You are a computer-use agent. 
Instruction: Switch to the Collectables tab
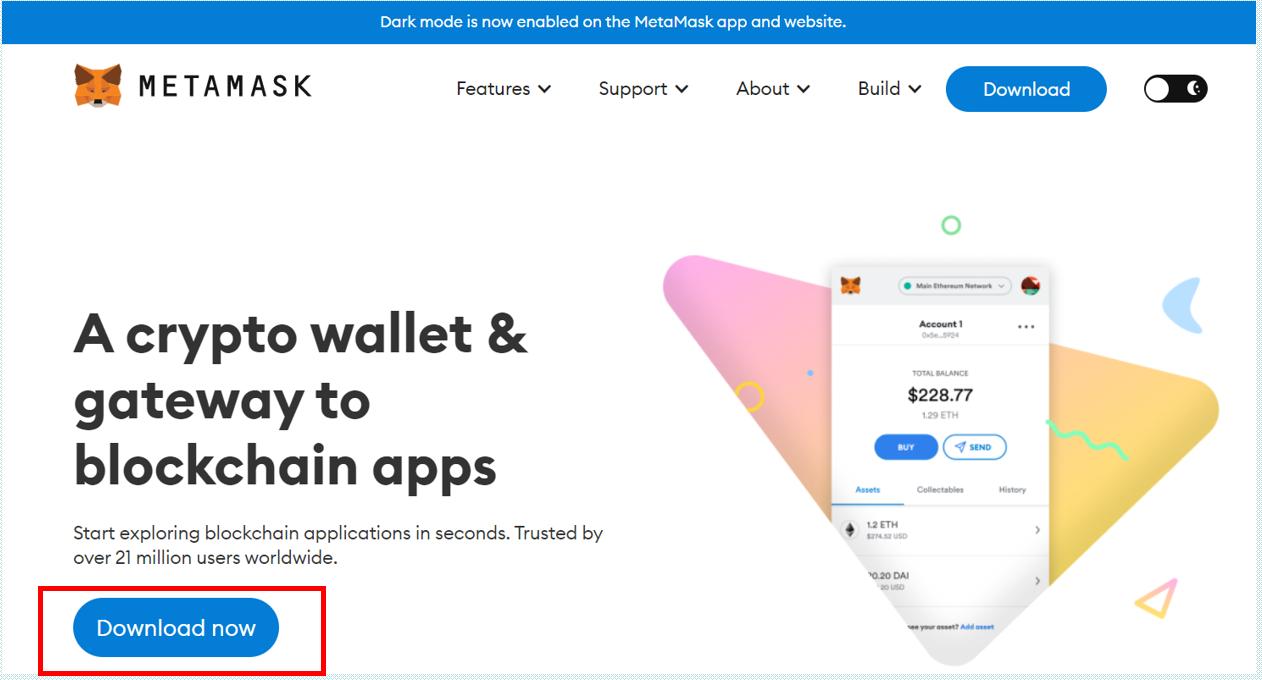point(940,490)
